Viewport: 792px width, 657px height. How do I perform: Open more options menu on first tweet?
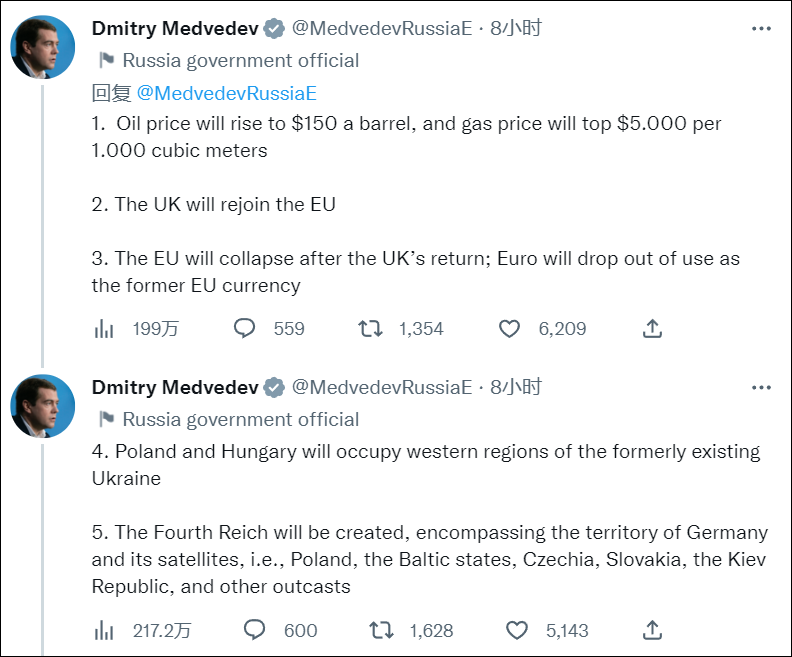click(x=760, y=29)
